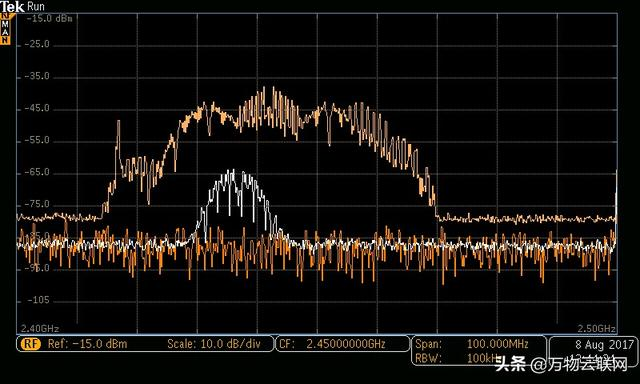Click the -35.0 axis label
Screen dimensions: 640x384
(x=37, y=76)
